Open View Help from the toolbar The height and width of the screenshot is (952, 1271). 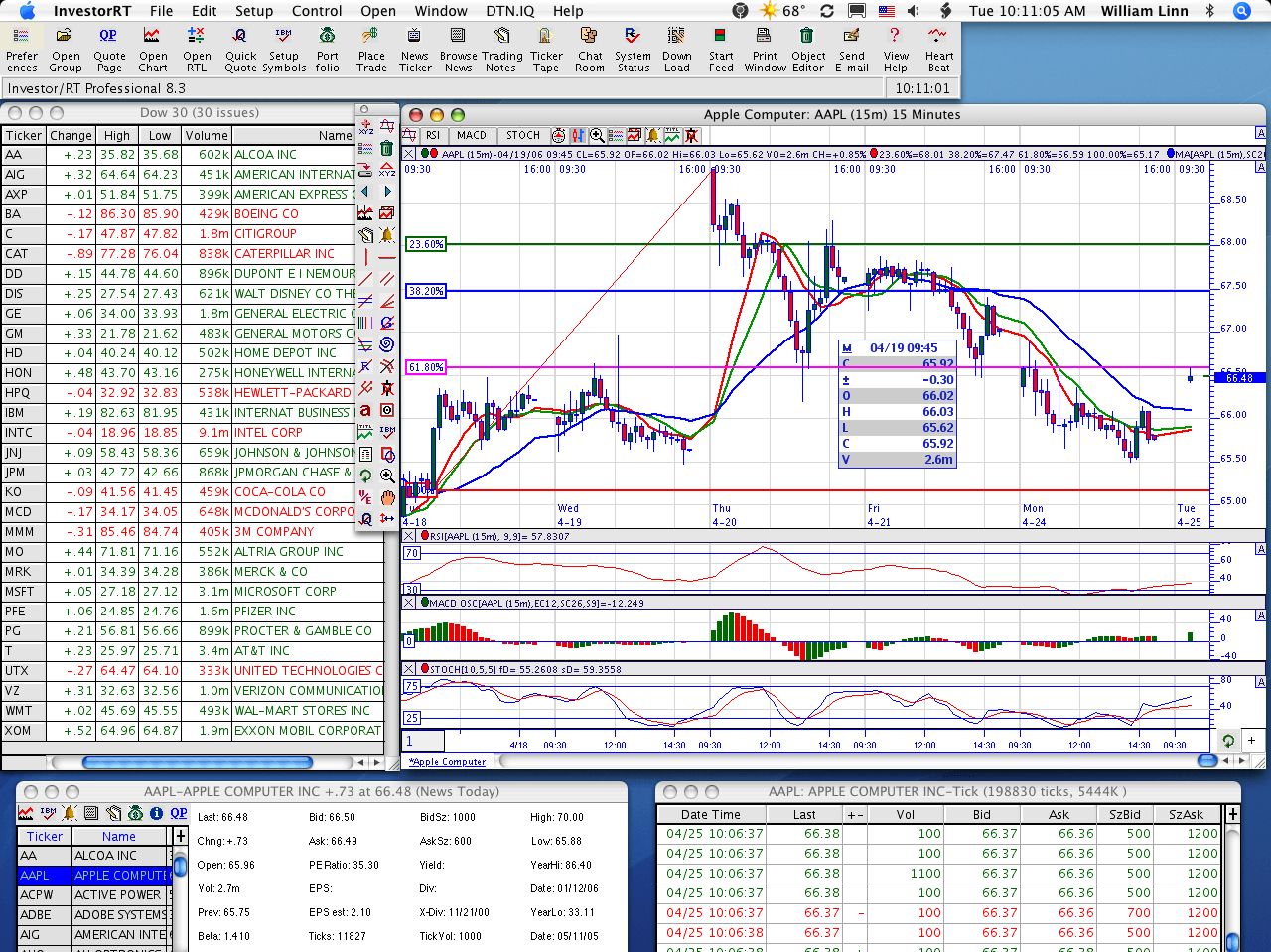(x=896, y=49)
